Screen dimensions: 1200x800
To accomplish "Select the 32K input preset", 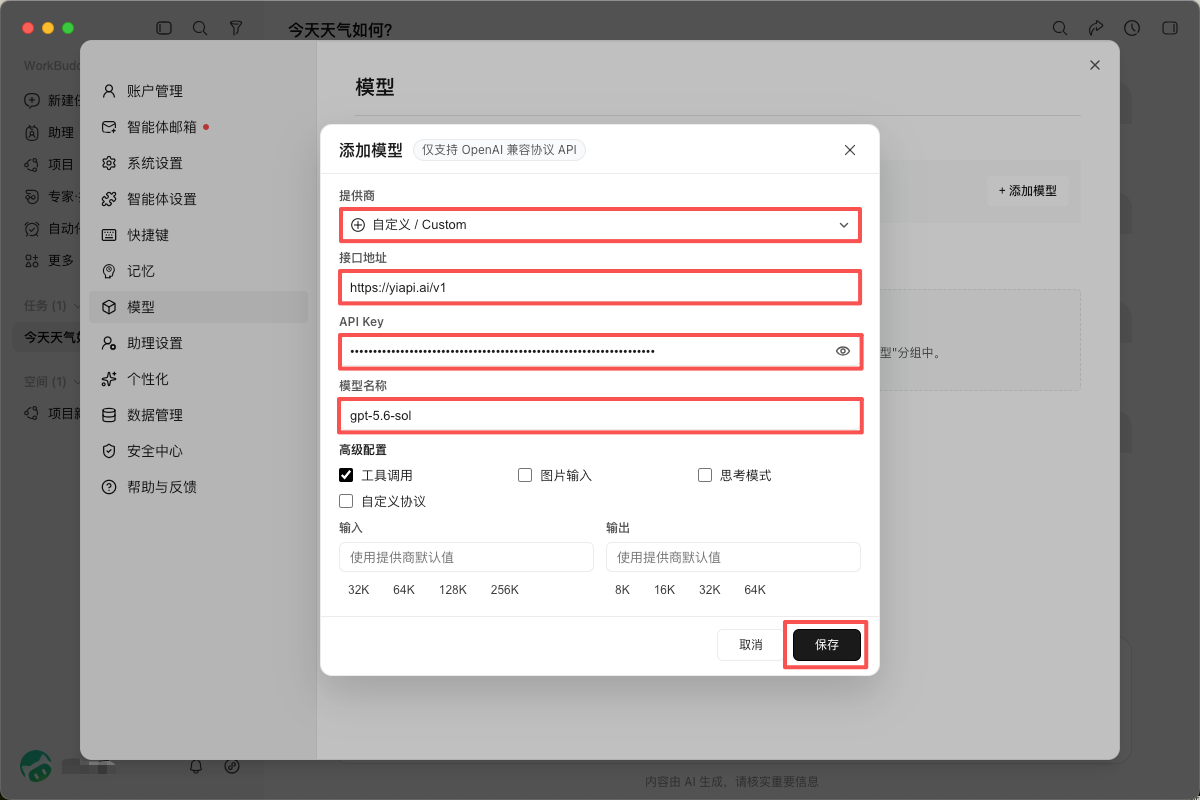I will pos(359,590).
